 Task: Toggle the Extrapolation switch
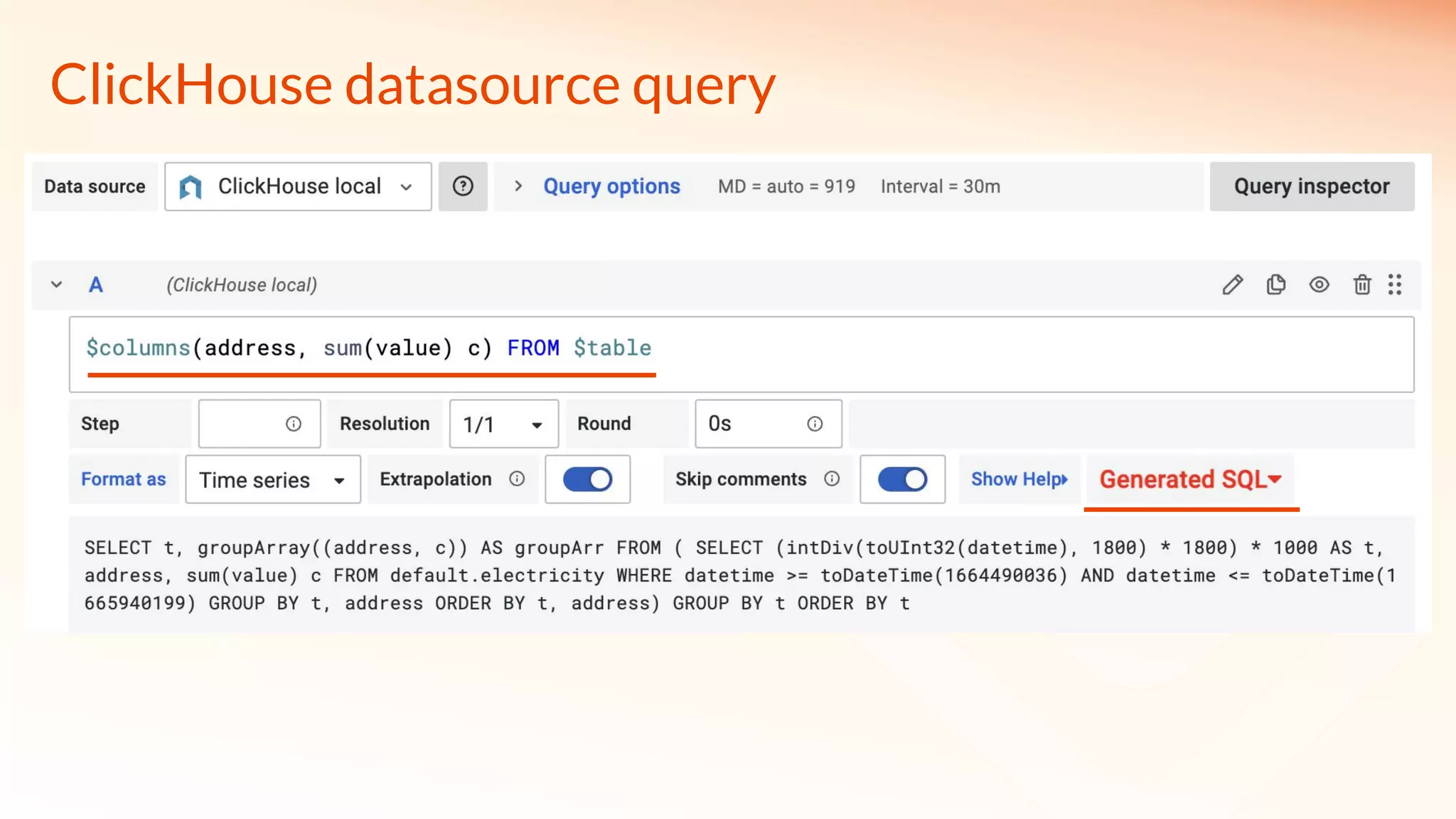(587, 479)
